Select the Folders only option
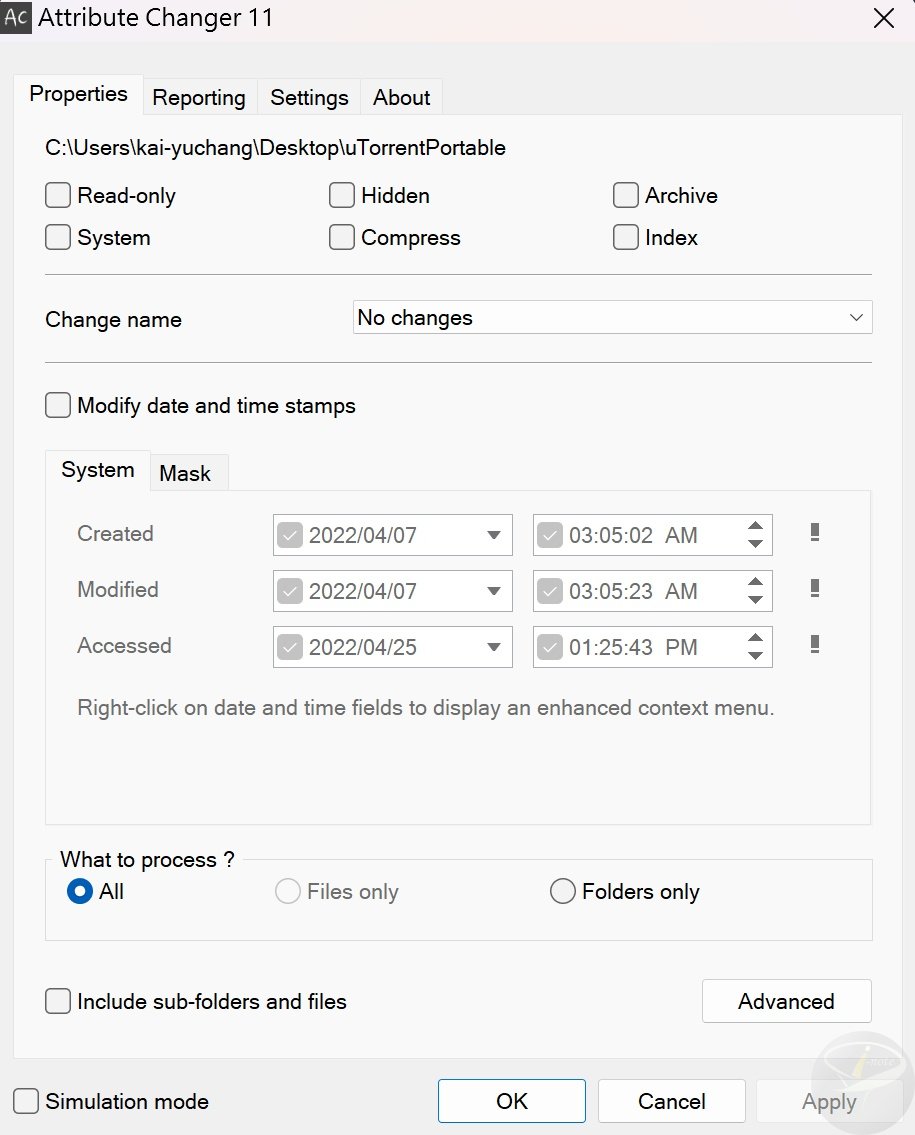This screenshot has width=915, height=1135. (562, 891)
